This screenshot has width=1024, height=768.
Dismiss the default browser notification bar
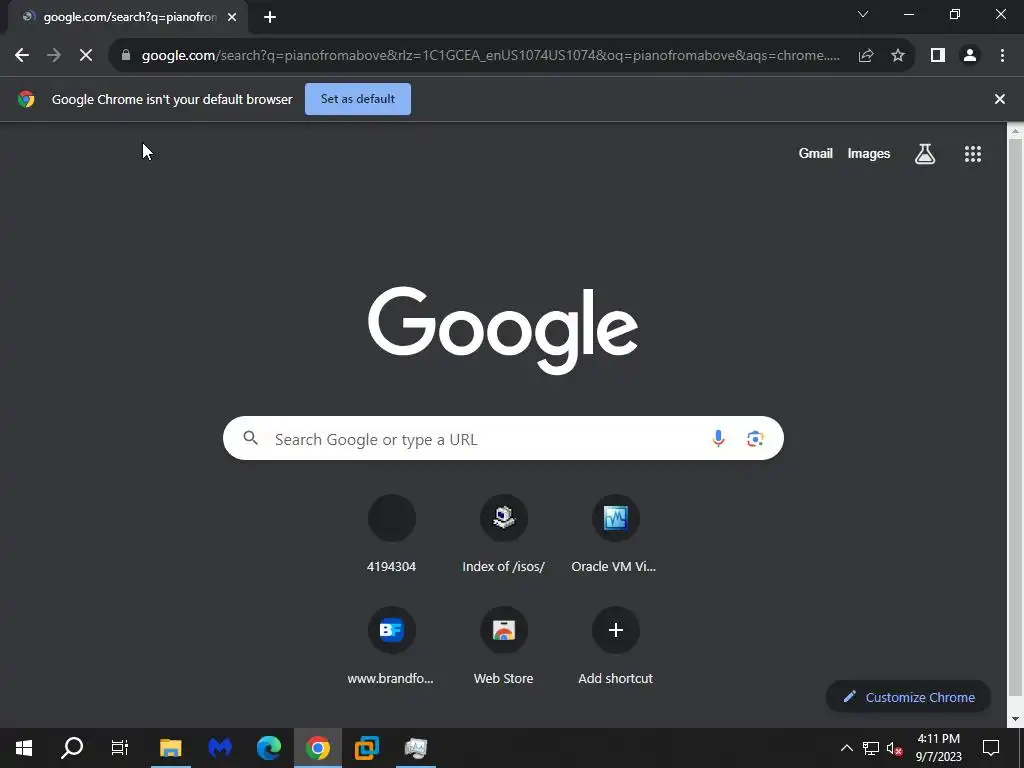pyautogui.click(x=1000, y=99)
